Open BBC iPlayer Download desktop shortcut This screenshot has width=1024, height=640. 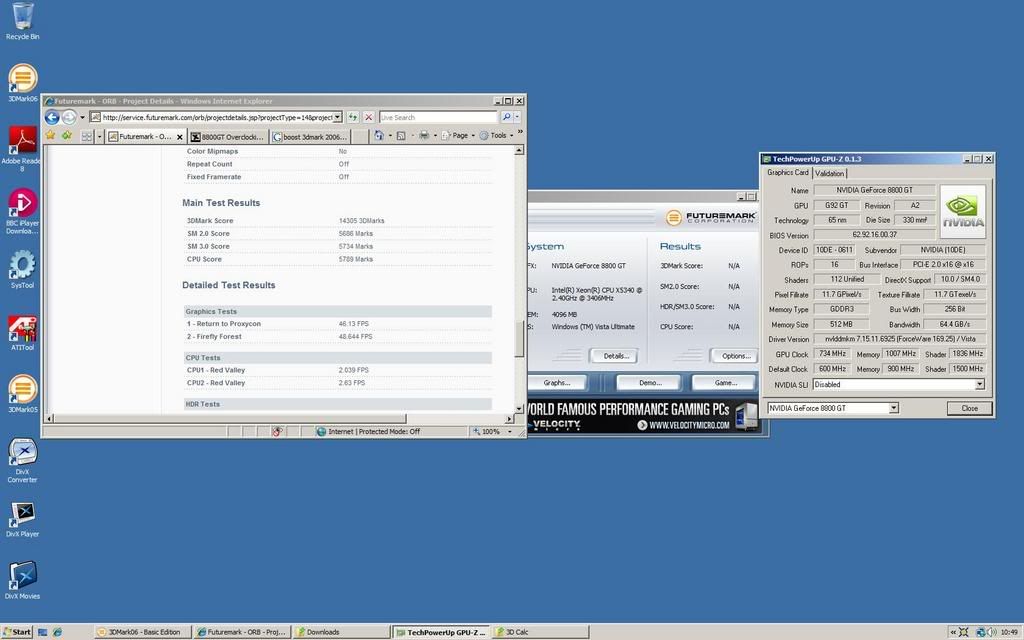[22, 211]
